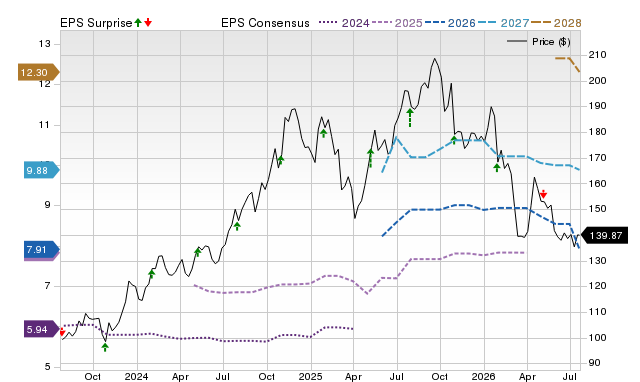Click the brown 2028 consensus dashed line

point(568,64)
